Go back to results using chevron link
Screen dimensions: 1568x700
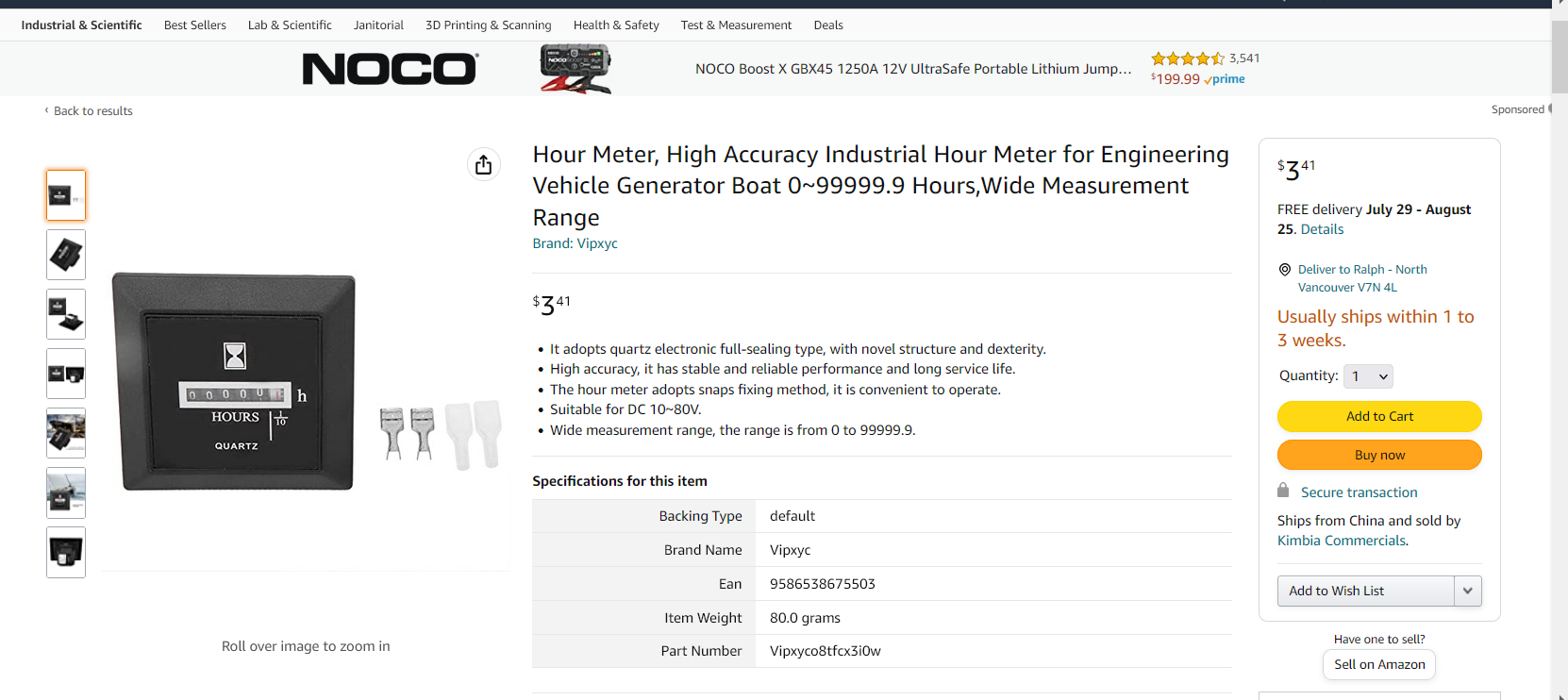pos(89,111)
